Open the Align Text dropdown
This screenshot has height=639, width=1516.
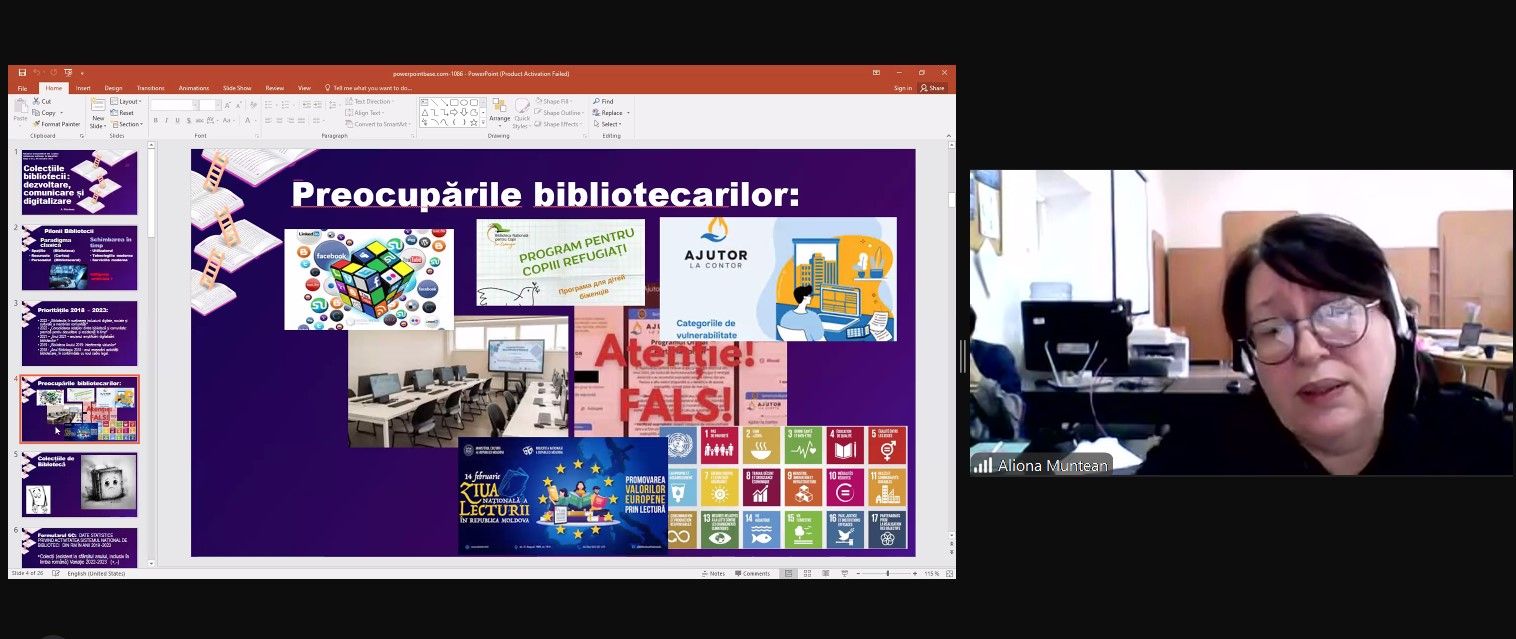(365, 113)
